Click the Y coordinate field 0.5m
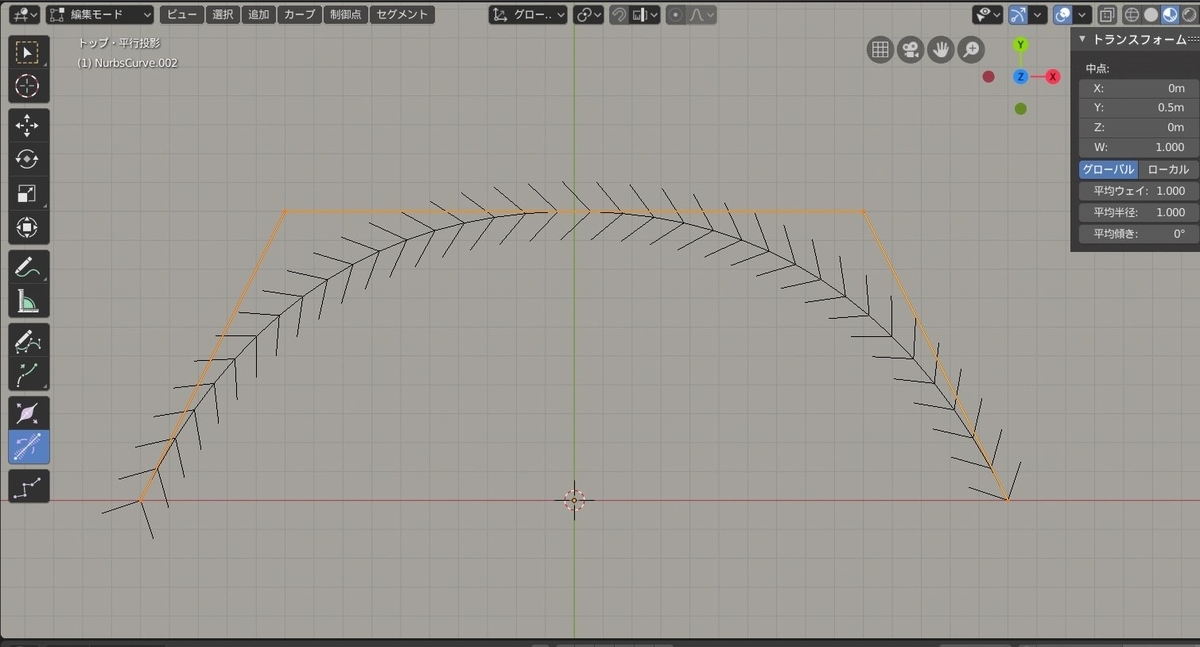Screen dimensions: 1200x647 tap(1137, 107)
